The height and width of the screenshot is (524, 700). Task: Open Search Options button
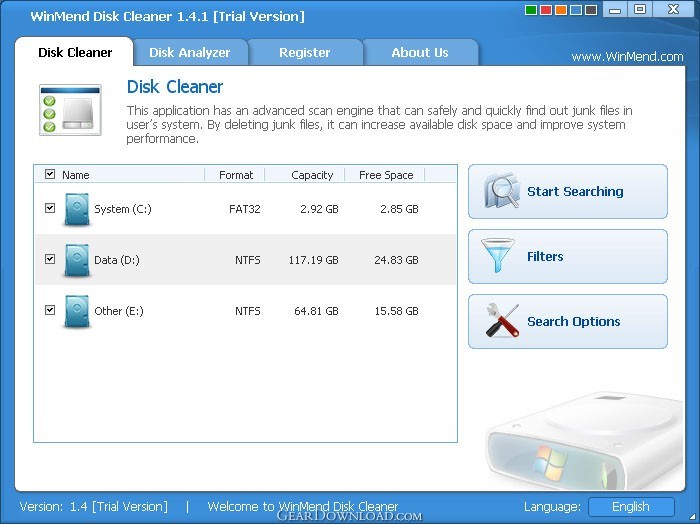pos(568,321)
